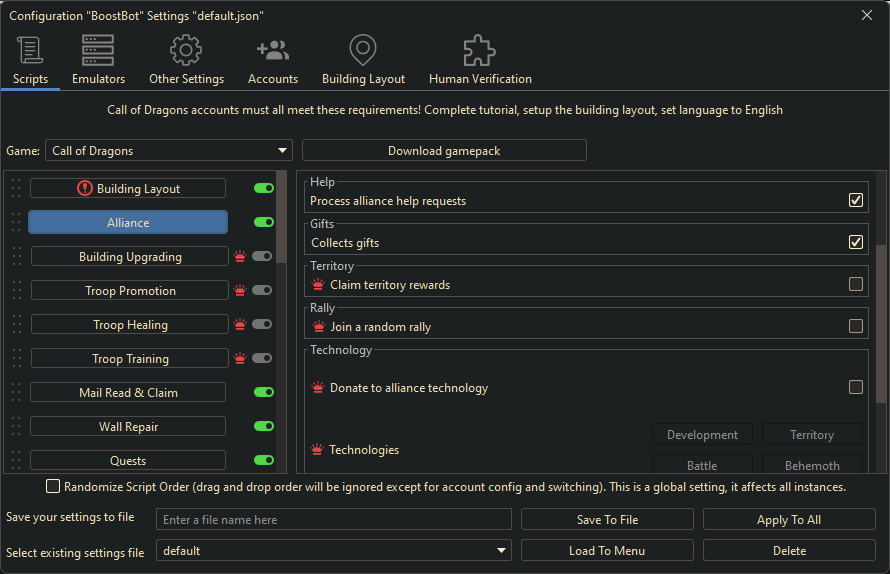Open the Emulators server icon
Viewport: 890px width, 574px height.
click(x=98, y=50)
